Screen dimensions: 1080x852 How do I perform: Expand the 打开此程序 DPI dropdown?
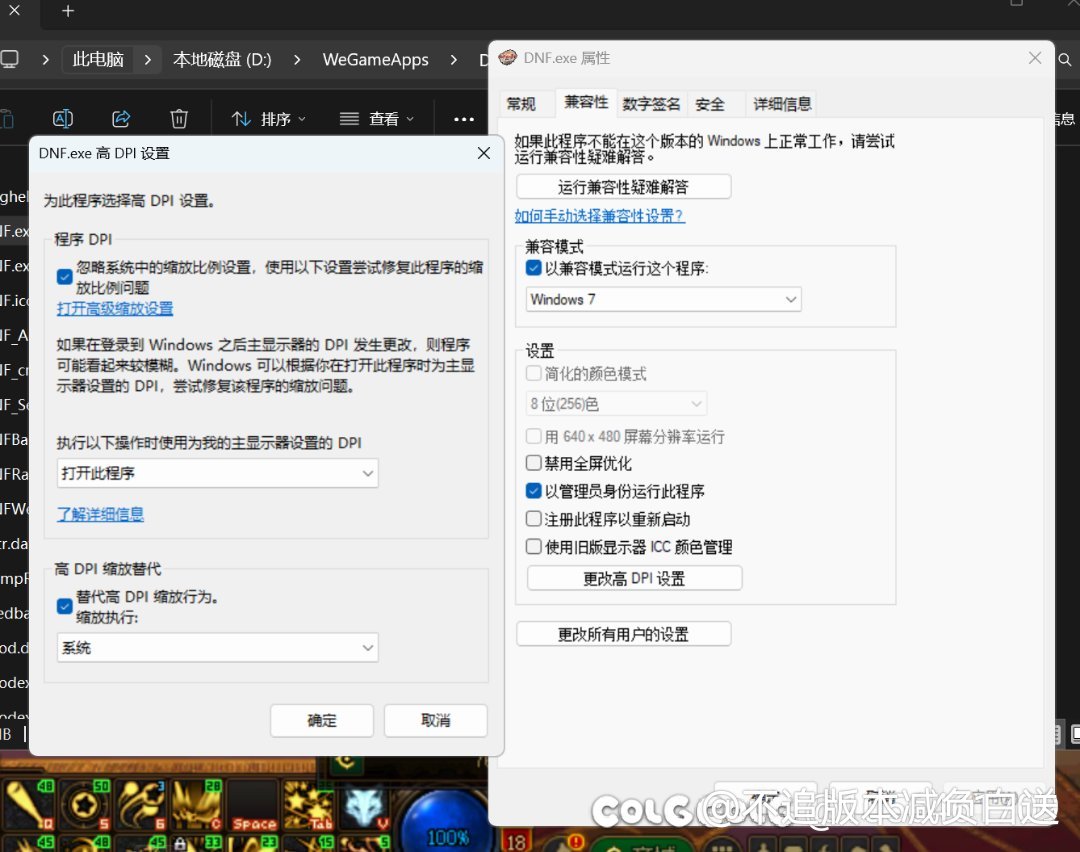coord(217,473)
